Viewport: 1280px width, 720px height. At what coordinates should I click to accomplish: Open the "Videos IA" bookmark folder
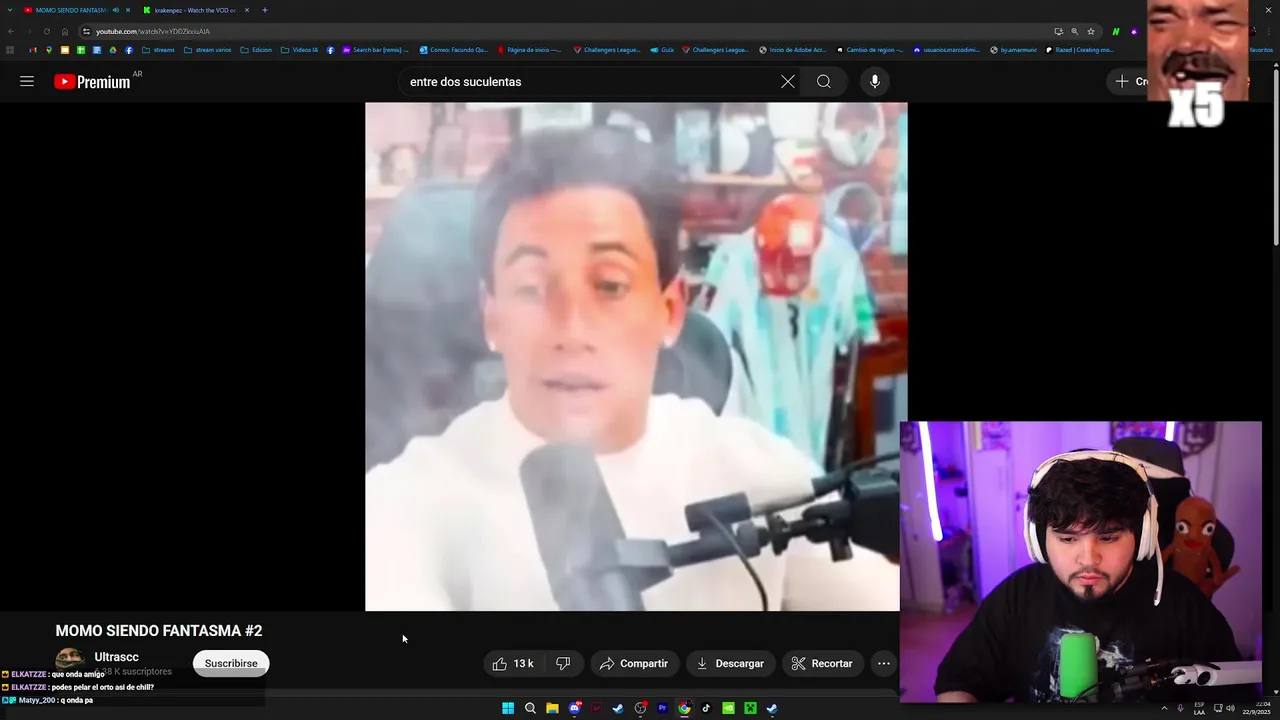(x=299, y=50)
